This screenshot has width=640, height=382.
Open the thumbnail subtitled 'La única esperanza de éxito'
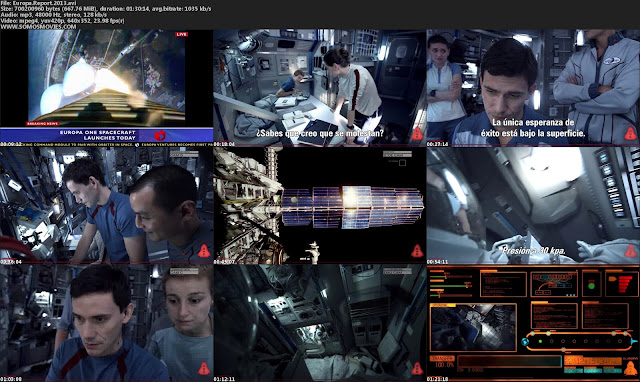[x=533, y=88]
